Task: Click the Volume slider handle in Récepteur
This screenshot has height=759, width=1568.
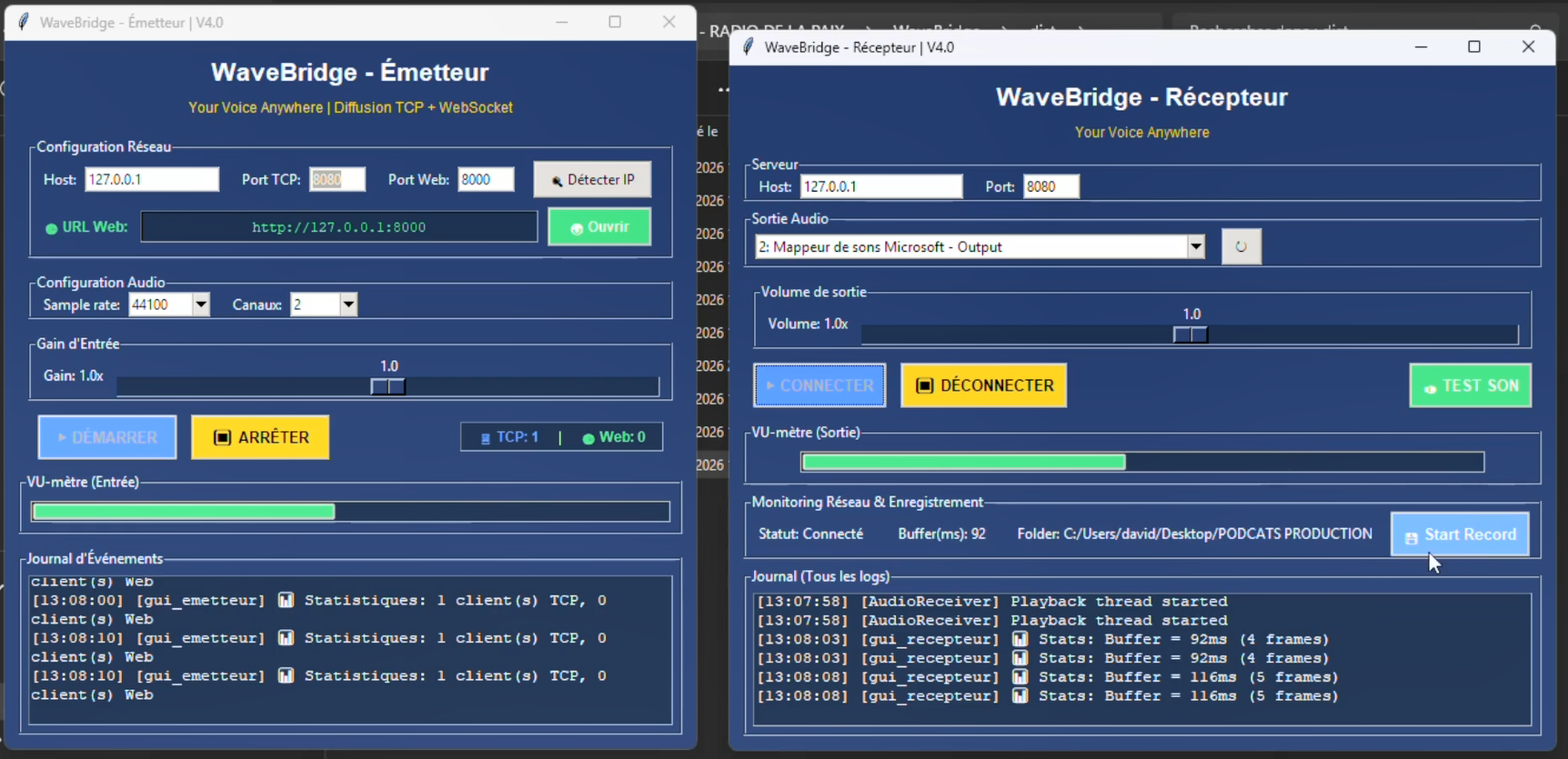Action: 1191,335
